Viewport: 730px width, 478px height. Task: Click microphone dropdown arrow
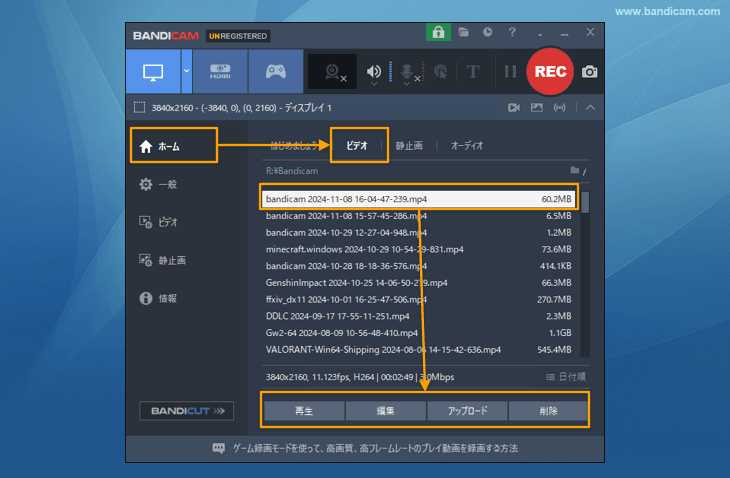tap(406, 84)
